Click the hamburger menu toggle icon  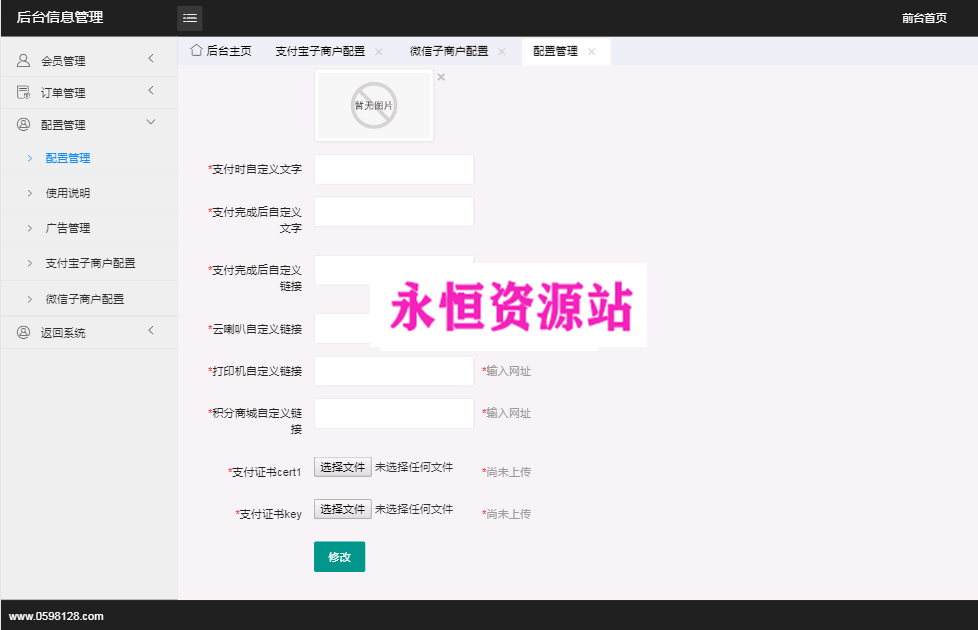(x=190, y=18)
